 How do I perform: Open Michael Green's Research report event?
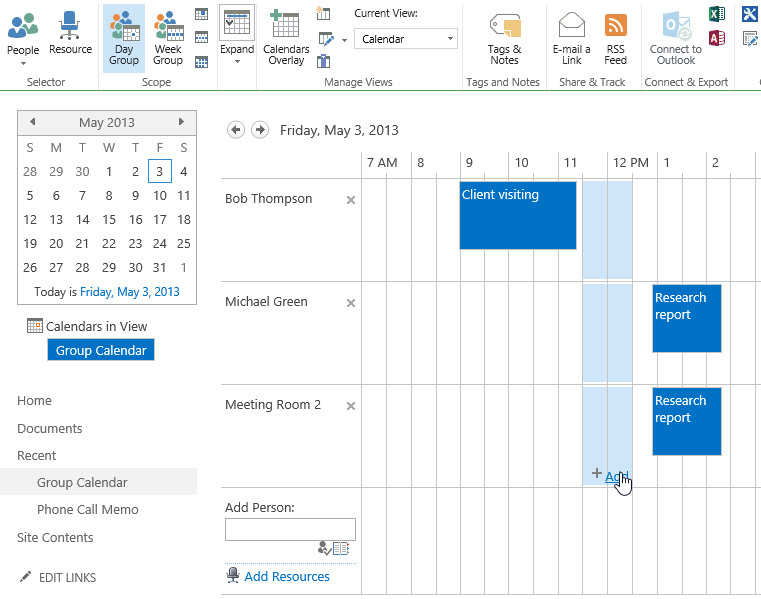coord(687,318)
